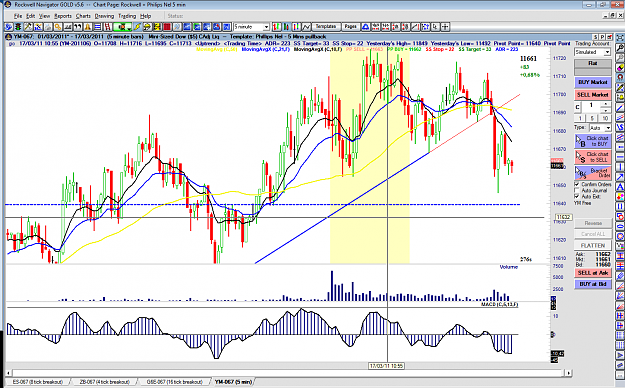
Task: Toggle the Auto Journal checkbox
Action: coord(577,191)
